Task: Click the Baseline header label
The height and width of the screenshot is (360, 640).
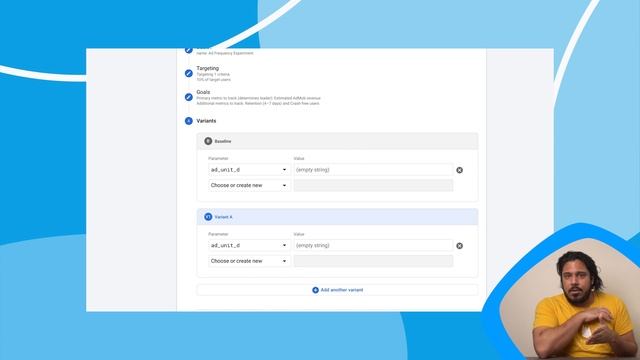Action: [223, 141]
